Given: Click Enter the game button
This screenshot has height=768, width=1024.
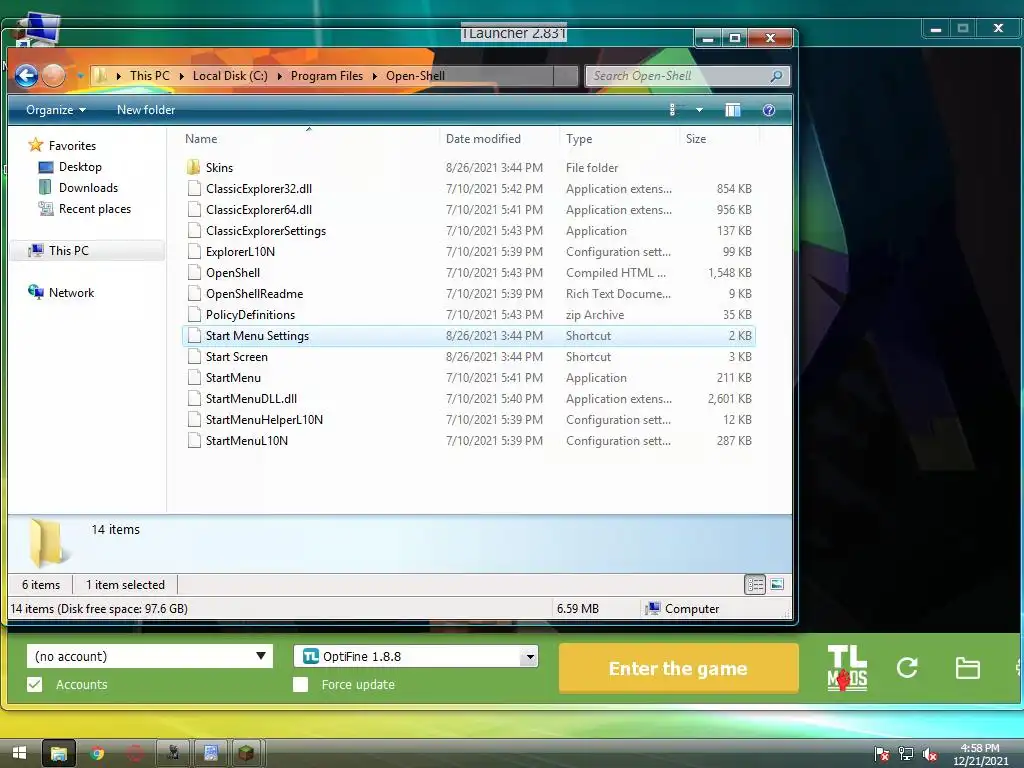Looking at the screenshot, I should click(x=679, y=669).
